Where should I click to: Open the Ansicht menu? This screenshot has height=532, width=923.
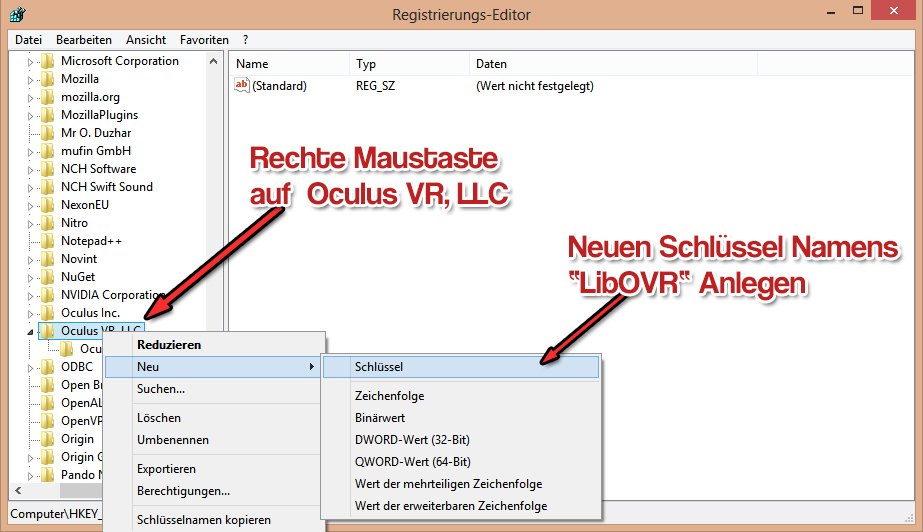pos(146,40)
